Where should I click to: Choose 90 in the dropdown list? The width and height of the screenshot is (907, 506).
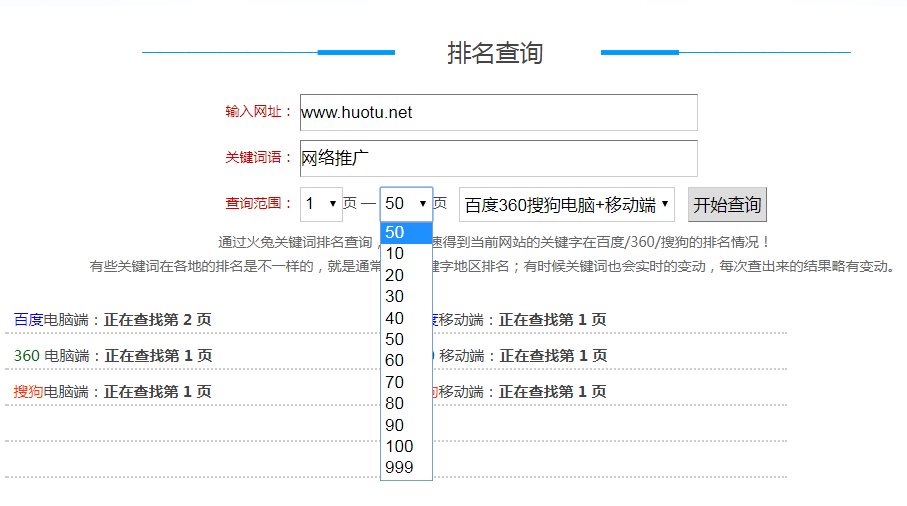pos(405,425)
